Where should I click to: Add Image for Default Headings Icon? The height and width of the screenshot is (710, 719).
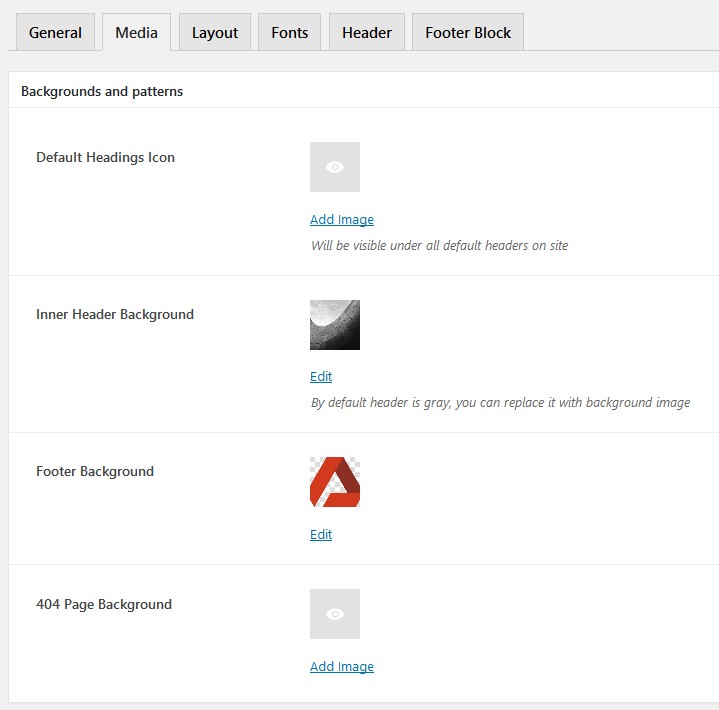coord(342,220)
